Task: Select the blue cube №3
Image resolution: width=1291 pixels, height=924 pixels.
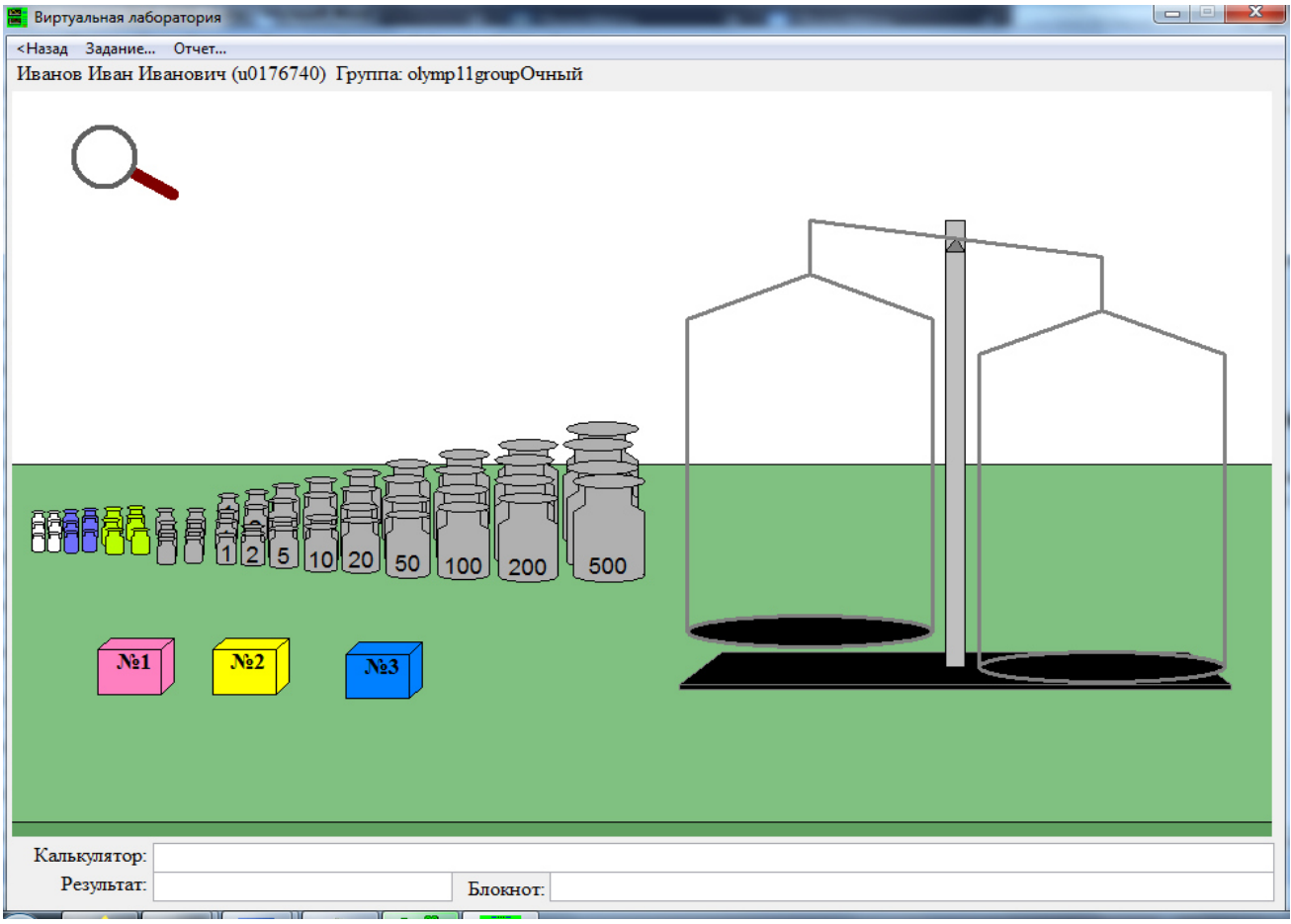Action: [x=385, y=671]
